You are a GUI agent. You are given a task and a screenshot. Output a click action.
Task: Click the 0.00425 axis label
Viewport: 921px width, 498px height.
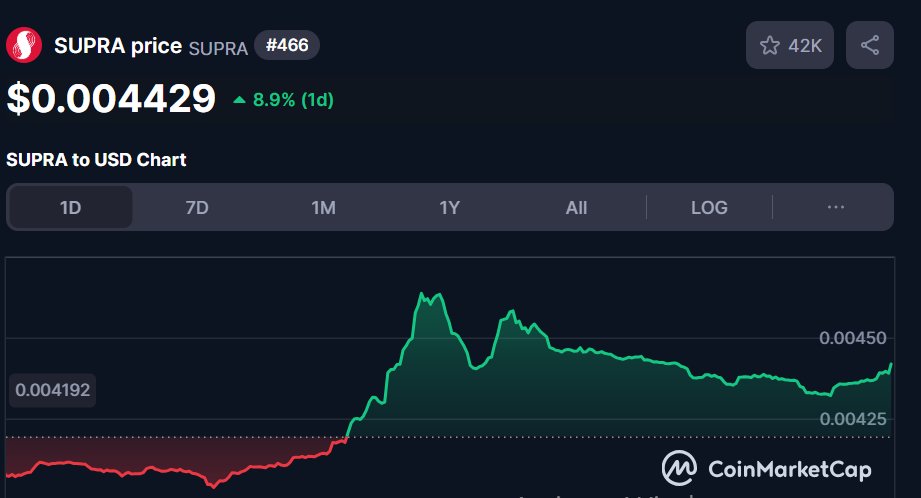[852, 419]
